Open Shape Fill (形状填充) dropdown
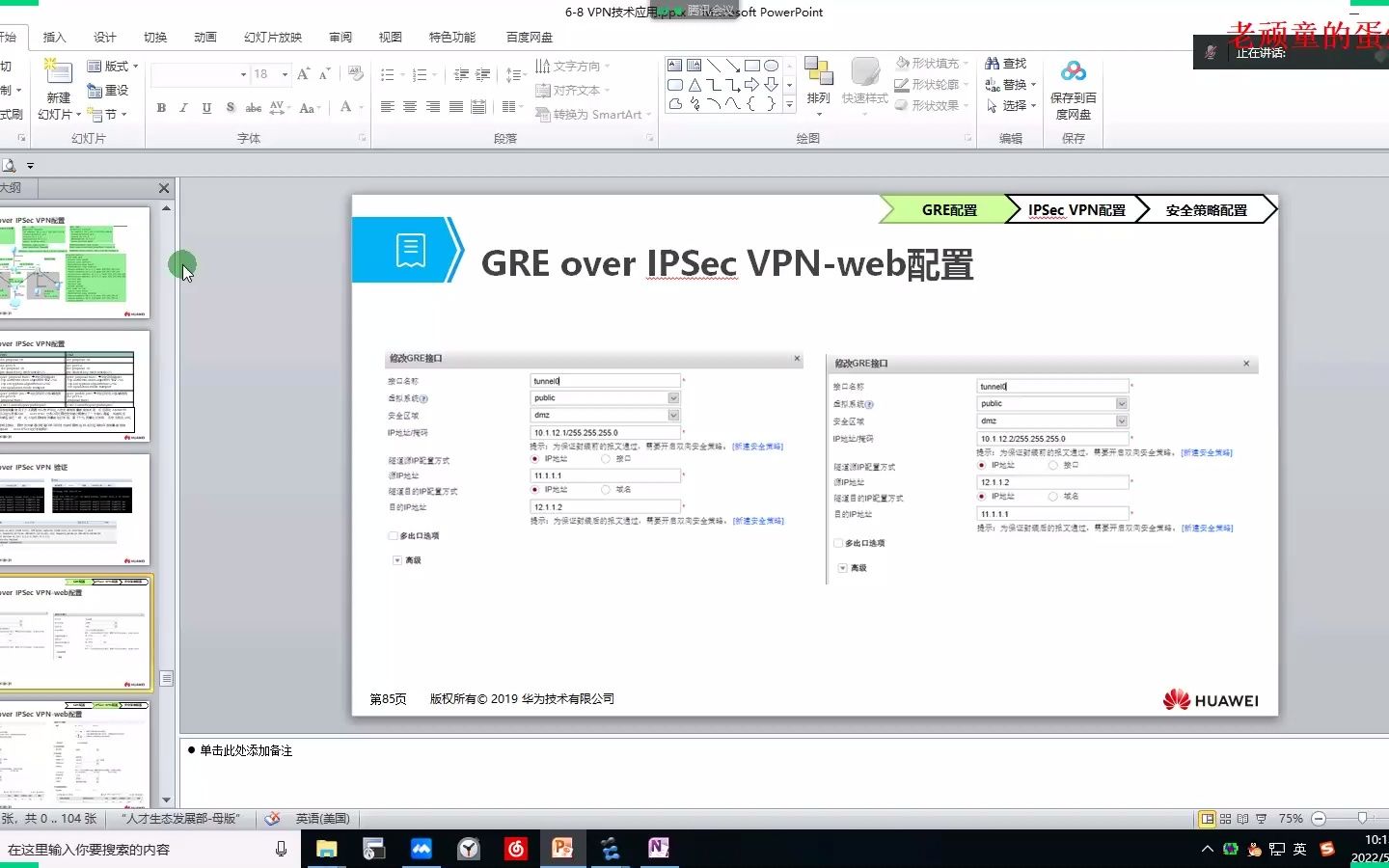This screenshot has width=1389, height=868. tap(932, 64)
